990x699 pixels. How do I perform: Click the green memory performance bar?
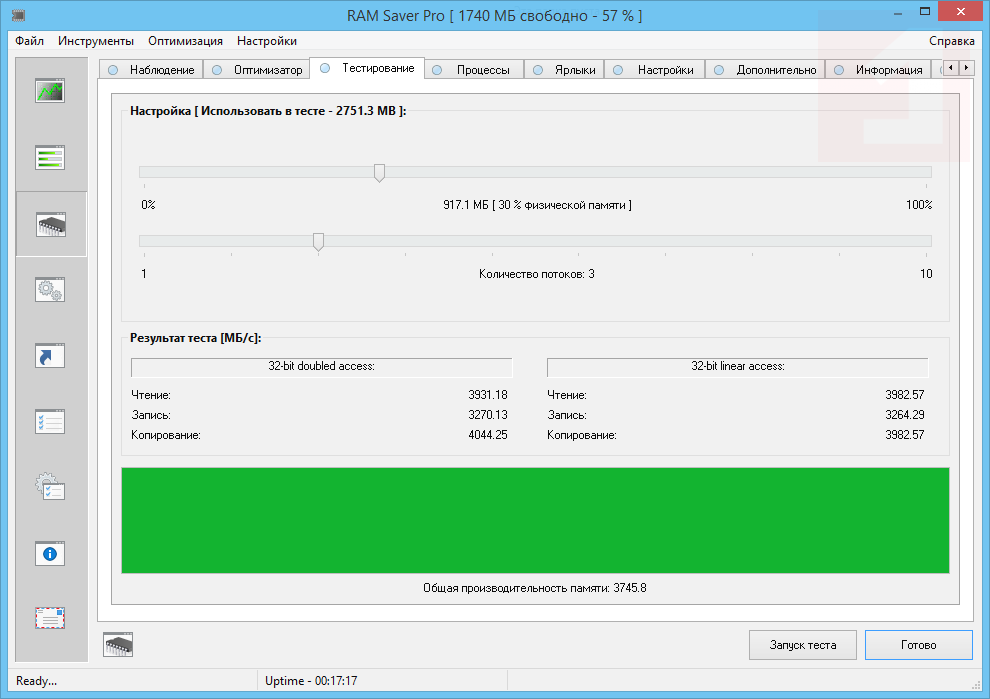(535, 520)
